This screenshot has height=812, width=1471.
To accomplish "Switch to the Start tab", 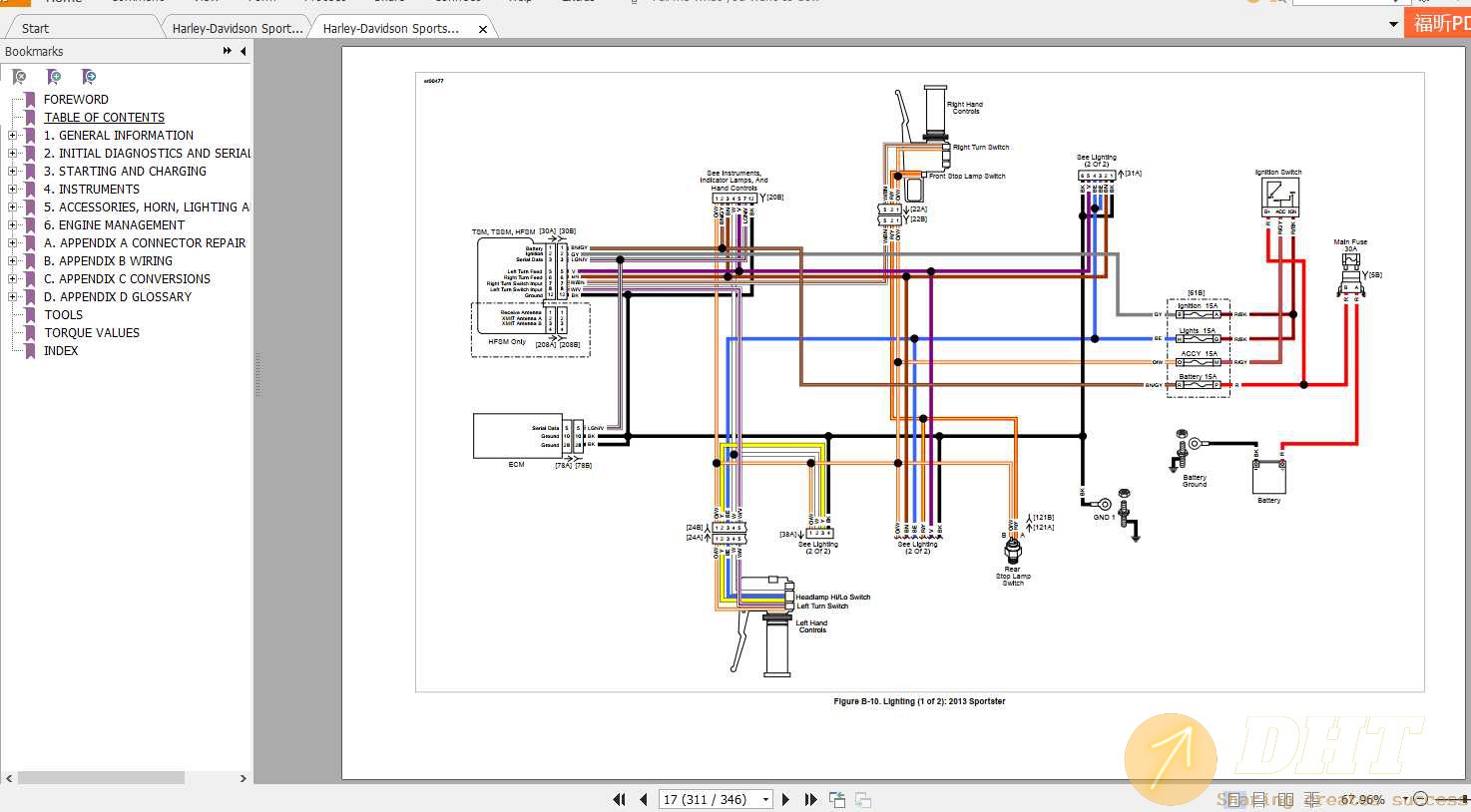I will coord(36,28).
